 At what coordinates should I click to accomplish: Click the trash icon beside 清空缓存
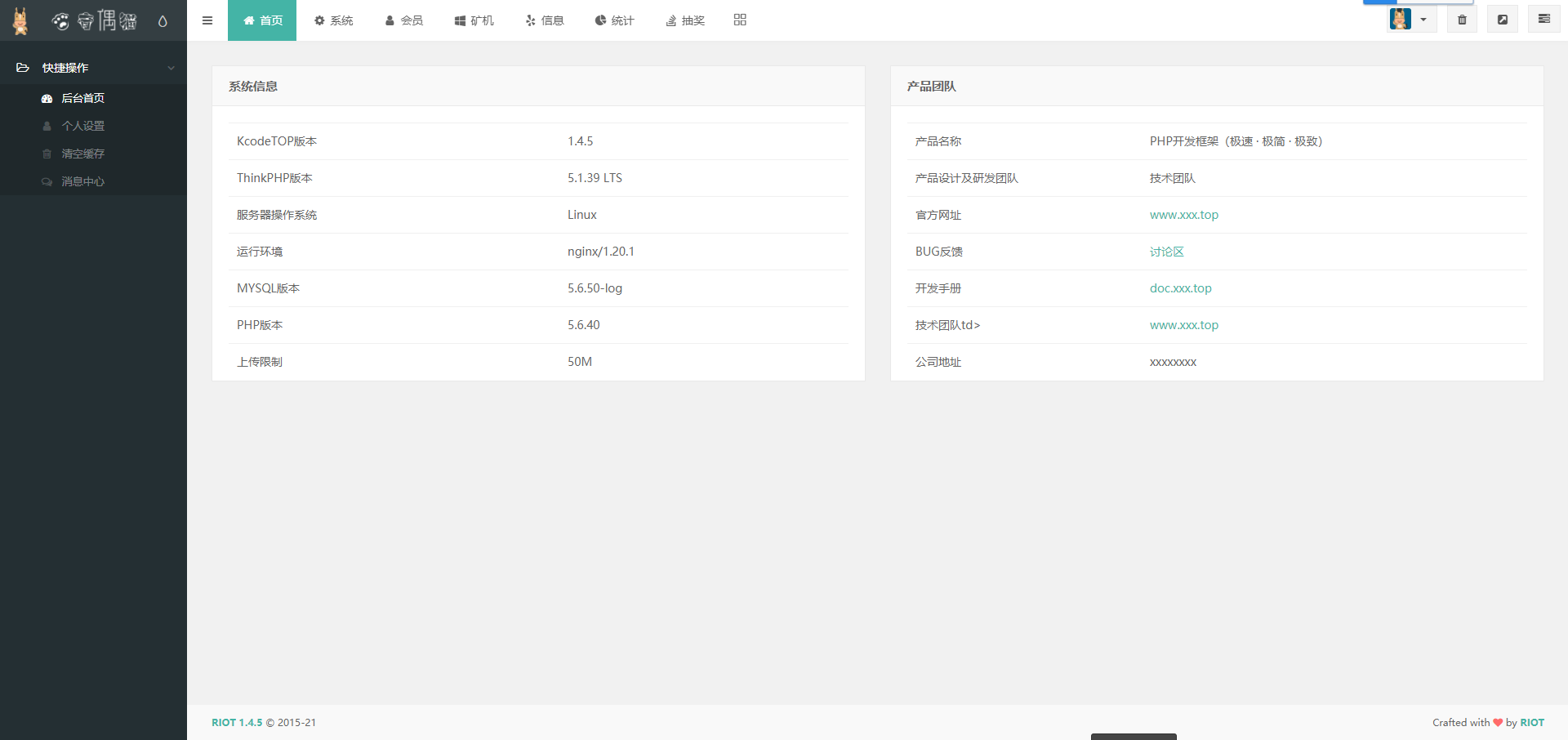point(47,154)
